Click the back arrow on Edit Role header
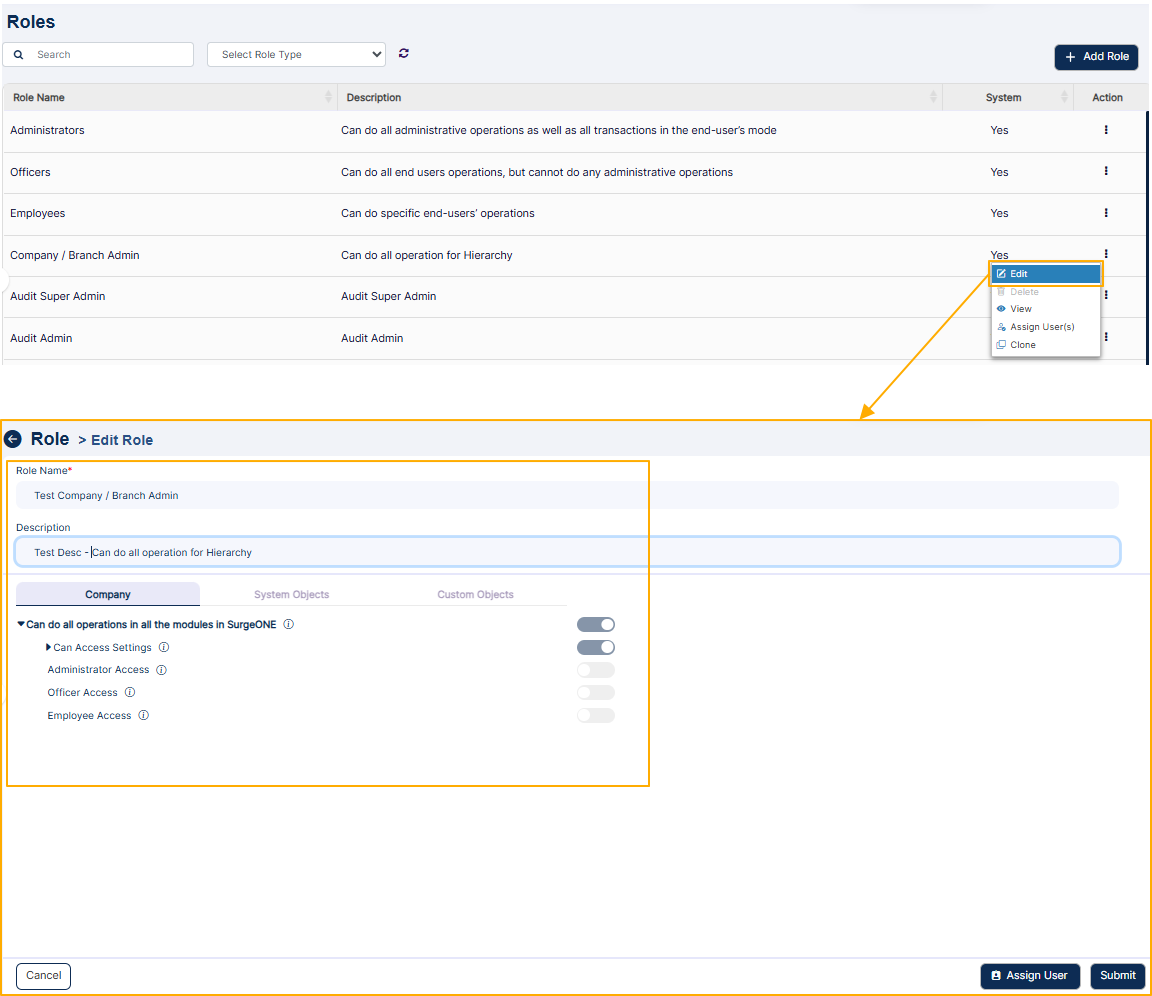1152x996 pixels. (x=14, y=439)
